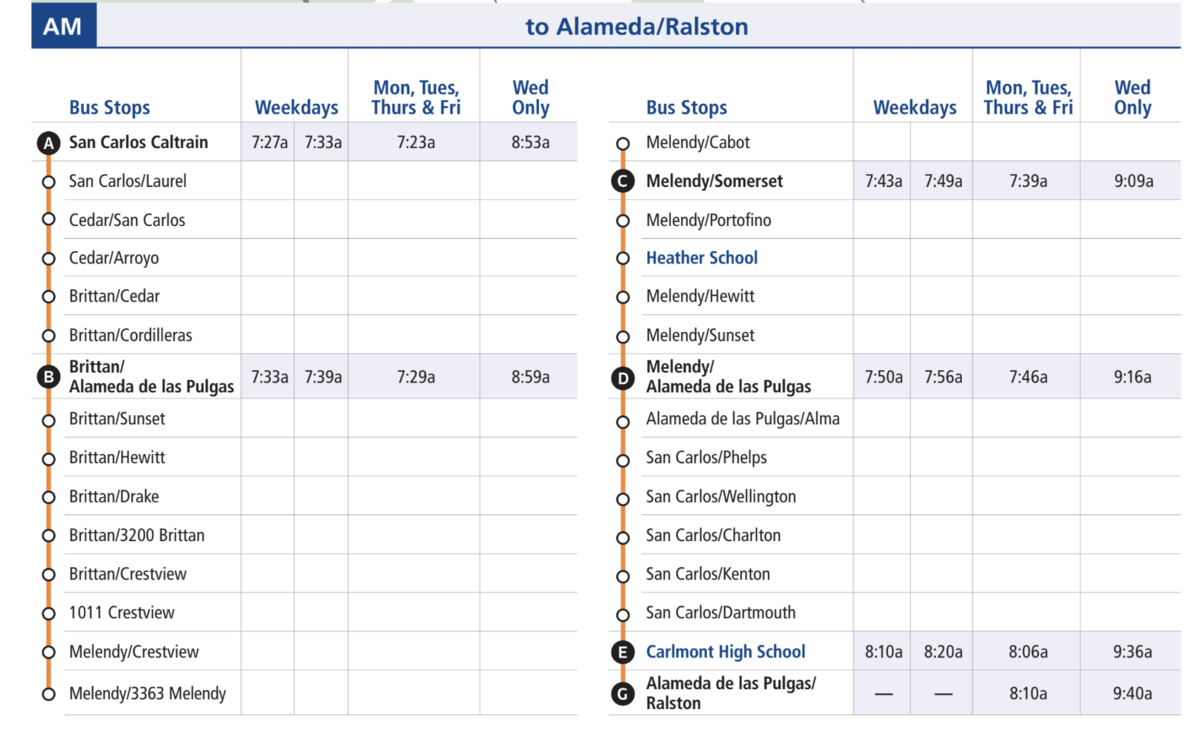Screen dimensions: 1200x748
Task: Click the stop circle next to Melendy/Cabot
Action: 623,143
